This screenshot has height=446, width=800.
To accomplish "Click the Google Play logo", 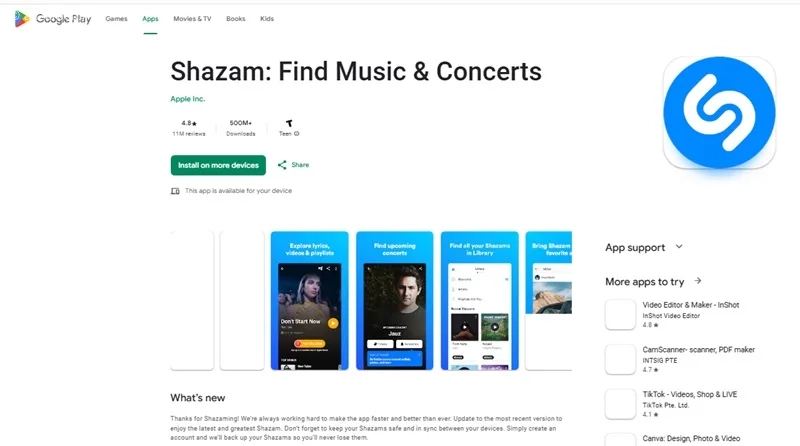I will point(53,19).
